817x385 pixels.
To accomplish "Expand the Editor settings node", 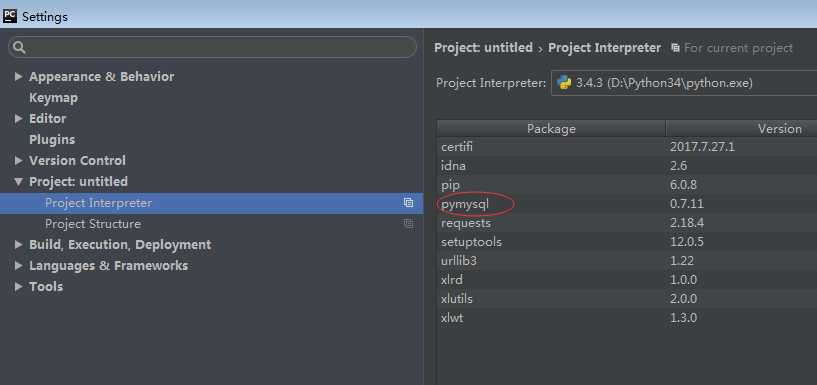I will point(18,118).
